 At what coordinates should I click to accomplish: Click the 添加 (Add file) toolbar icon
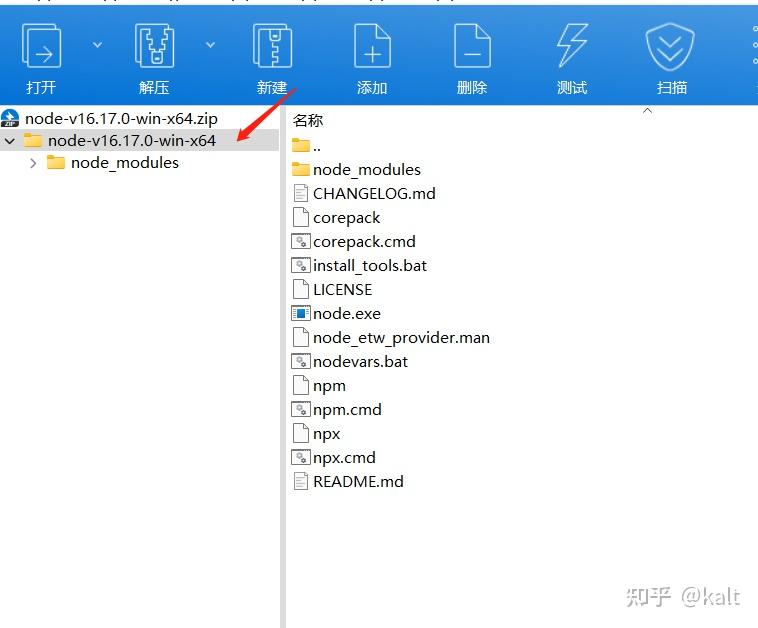tap(372, 45)
